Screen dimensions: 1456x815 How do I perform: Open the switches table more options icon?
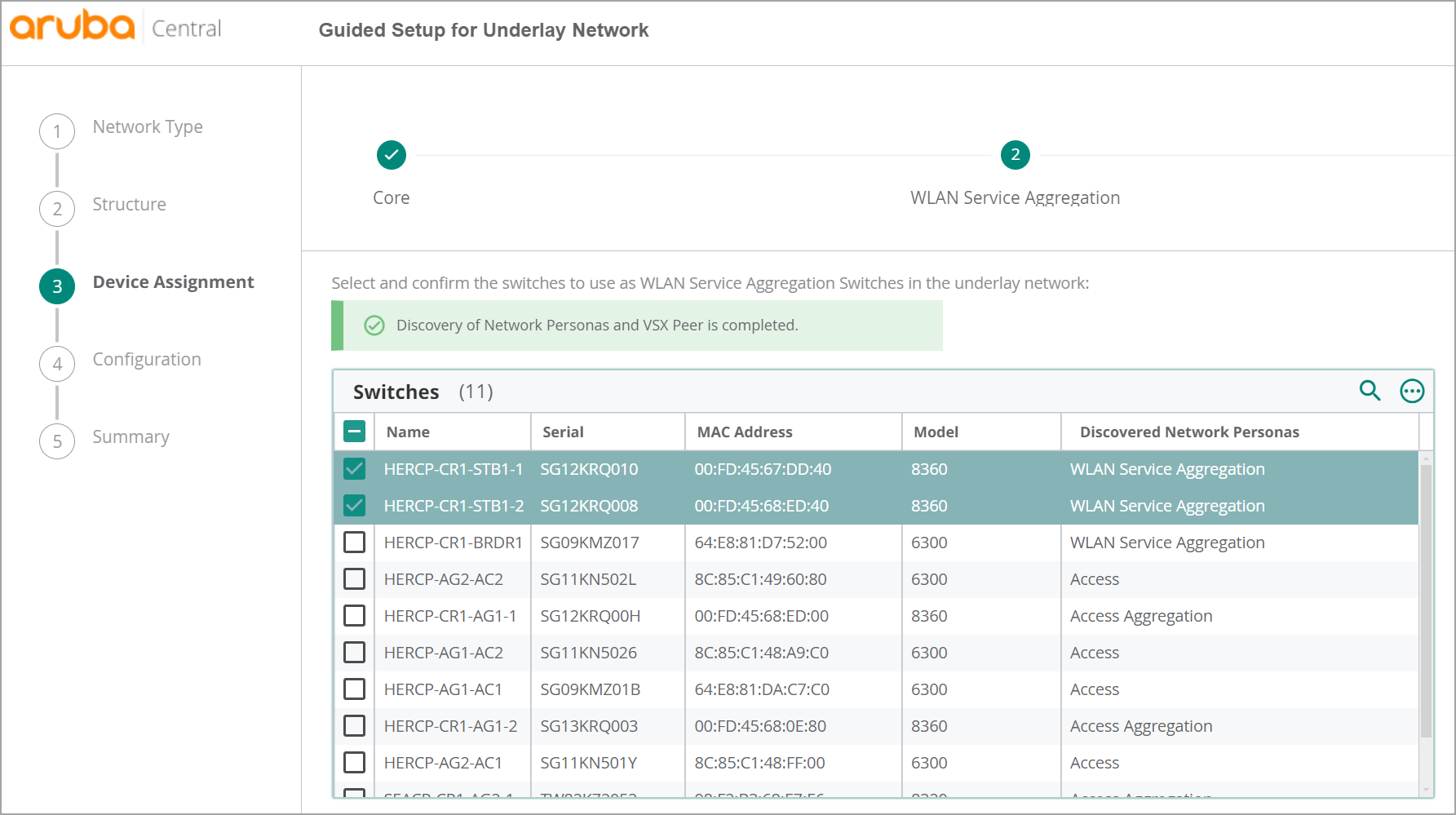(x=1412, y=392)
